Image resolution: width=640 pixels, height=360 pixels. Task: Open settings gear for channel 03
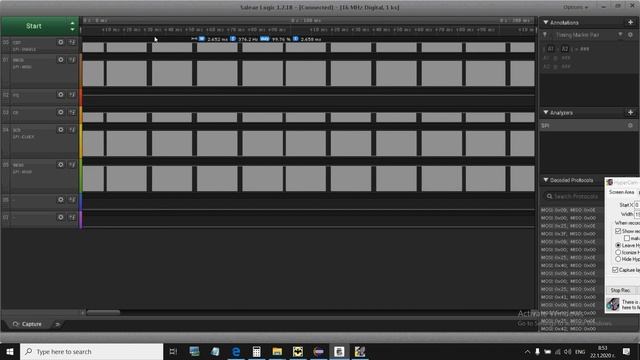point(60,112)
